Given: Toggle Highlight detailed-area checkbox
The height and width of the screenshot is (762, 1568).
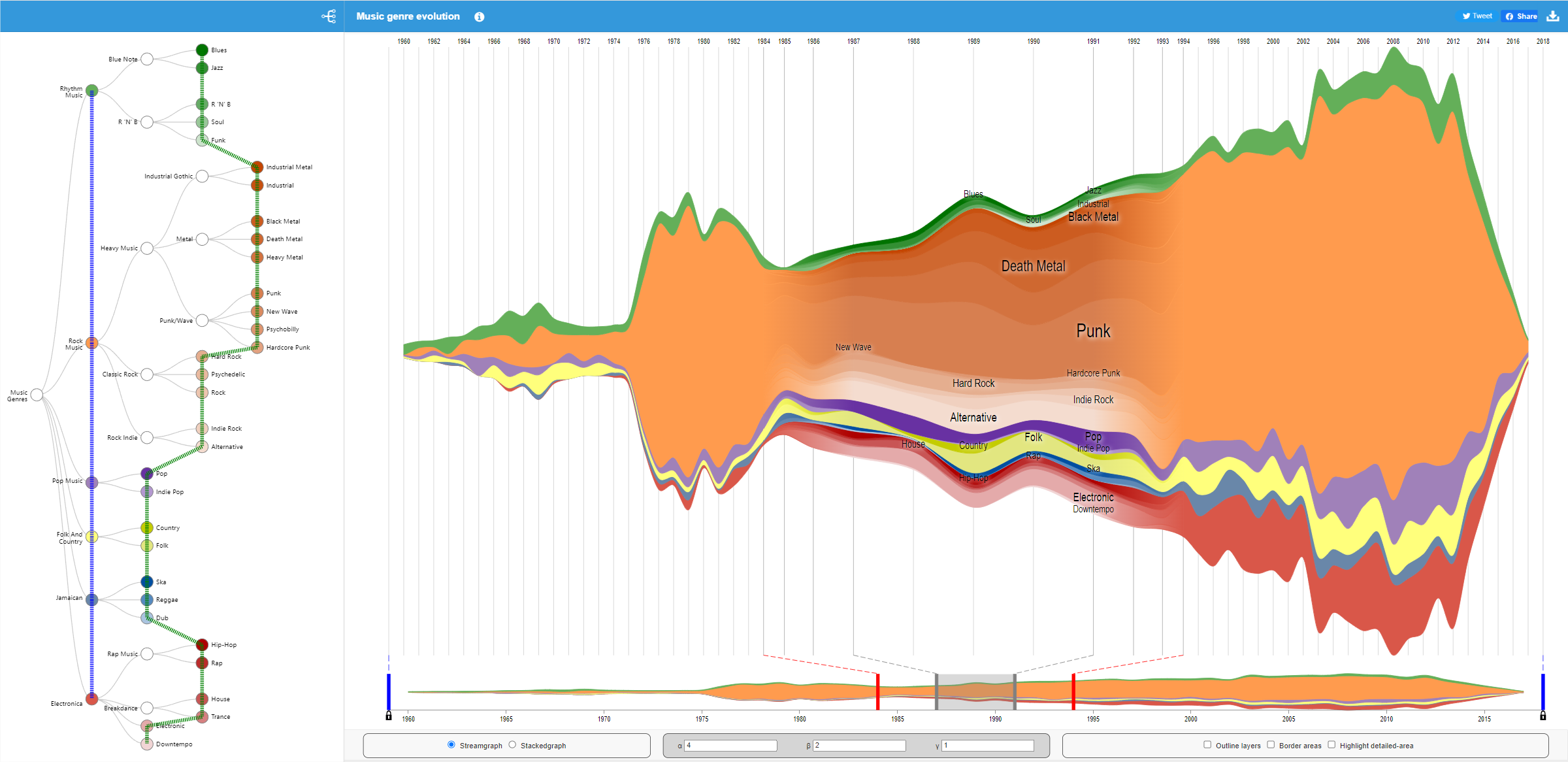Looking at the screenshot, I should pos(1331,744).
